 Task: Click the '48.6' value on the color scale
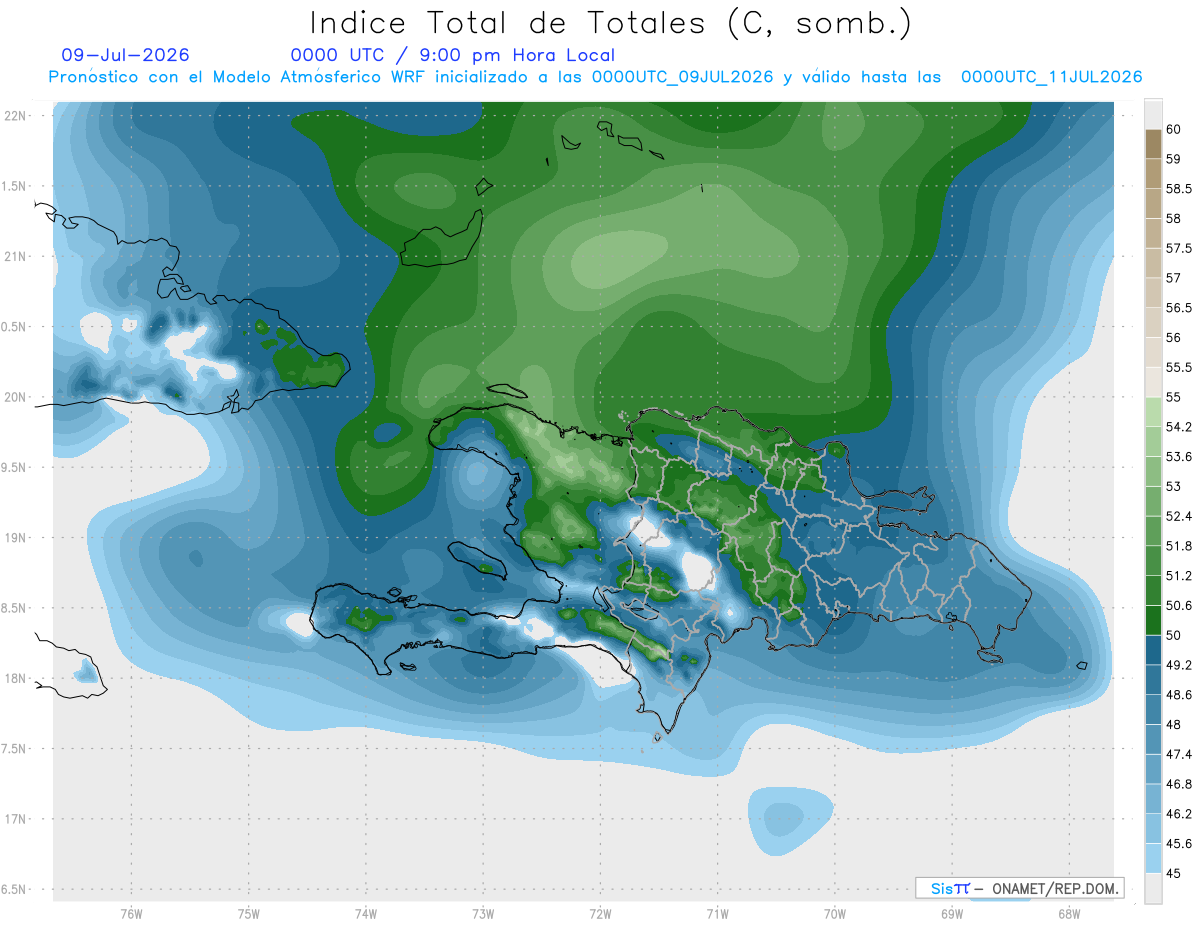(1179, 694)
